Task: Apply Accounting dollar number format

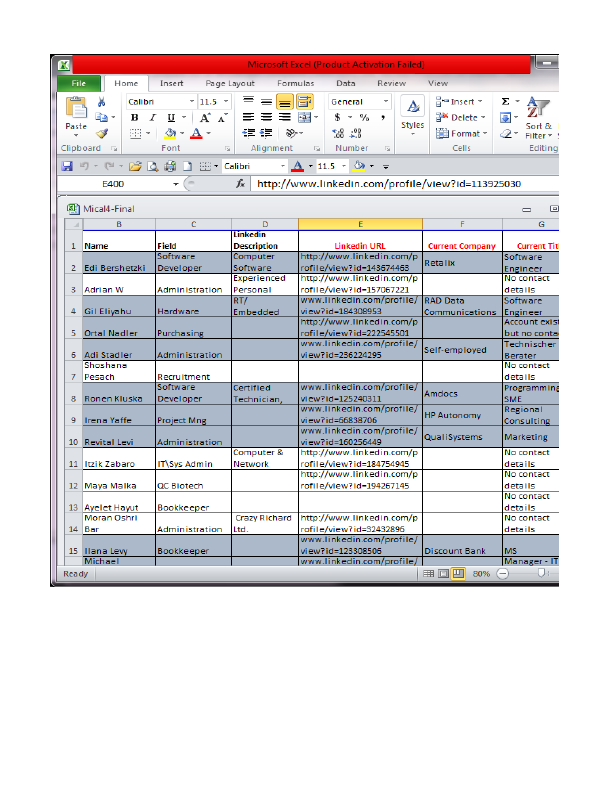Action: point(337,117)
